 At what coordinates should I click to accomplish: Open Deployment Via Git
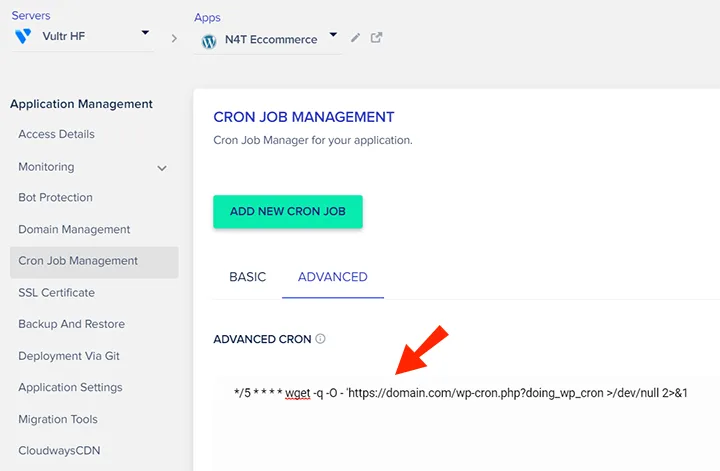click(69, 356)
